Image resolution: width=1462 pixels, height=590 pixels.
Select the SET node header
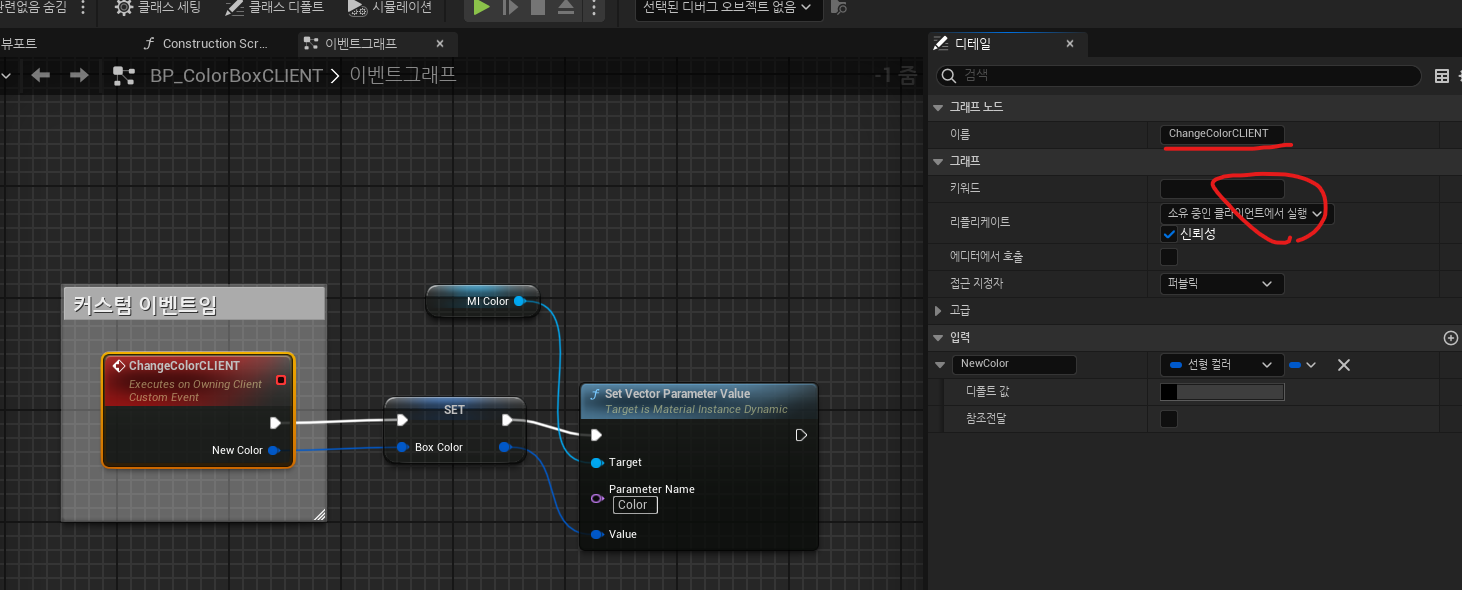pyautogui.click(x=455, y=409)
